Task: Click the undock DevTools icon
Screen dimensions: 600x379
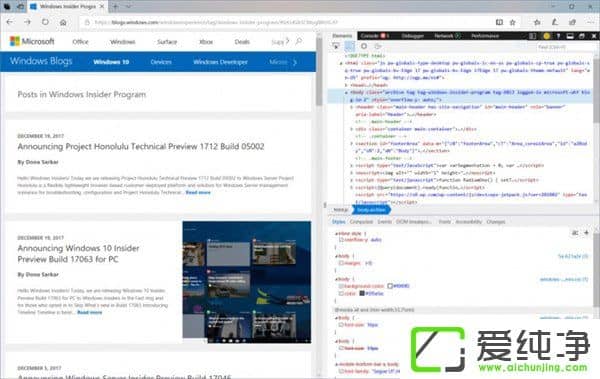Action: [x=582, y=36]
